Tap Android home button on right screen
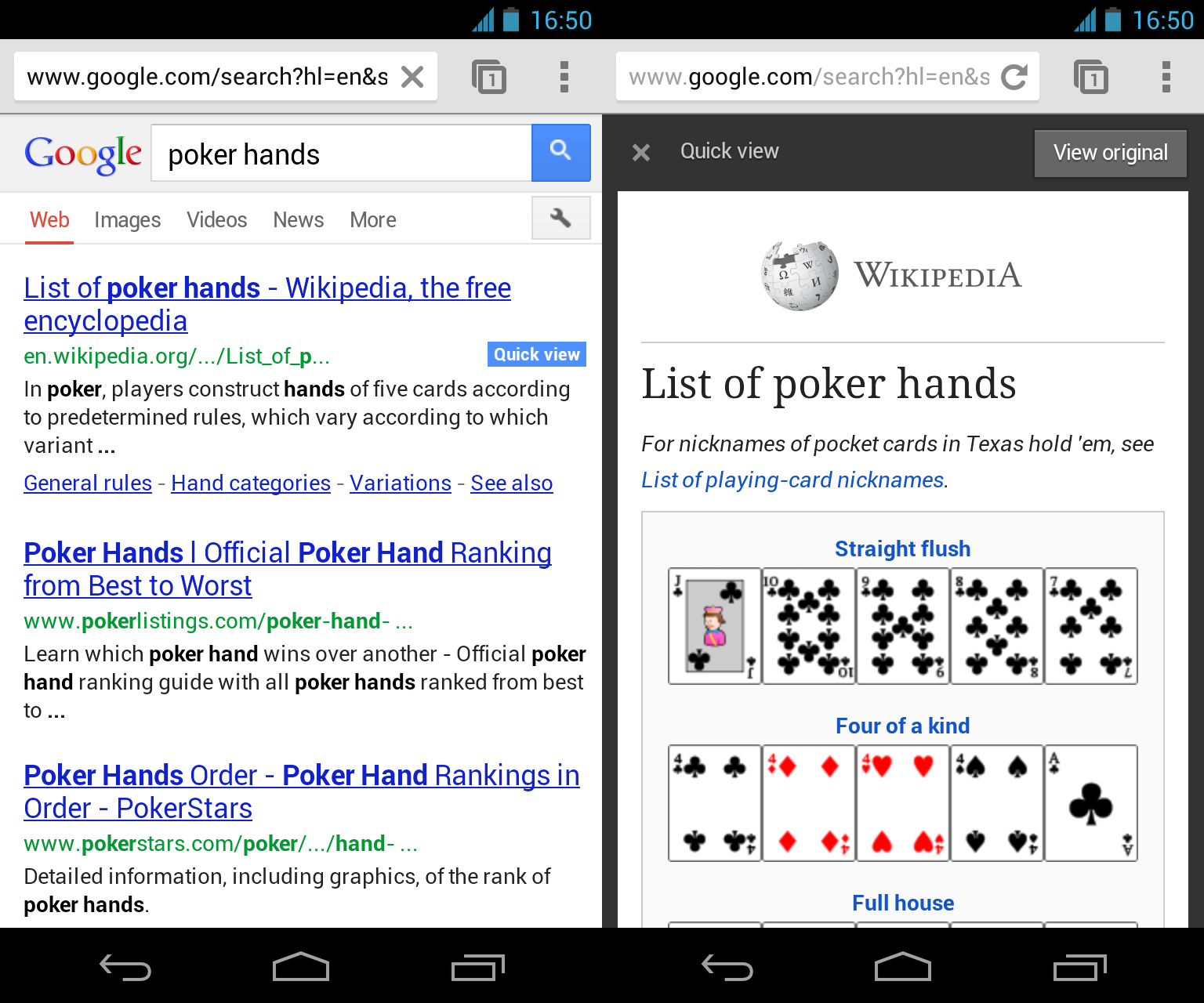Viewport: 1204px width, 1003px height. pos(903,967)
